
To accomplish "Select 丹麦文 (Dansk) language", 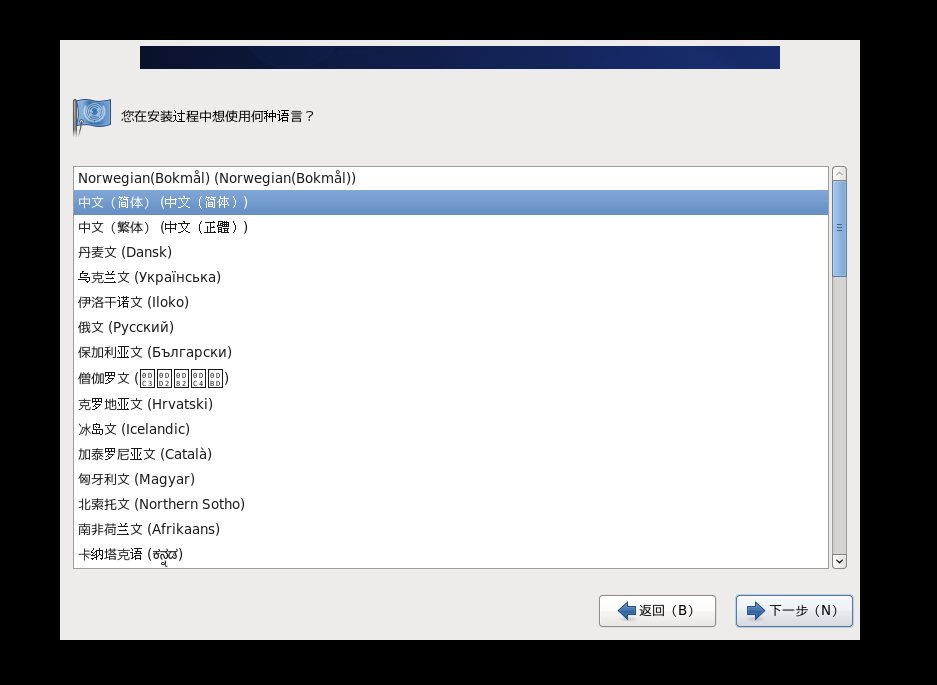I will pyautogui.click(x=451, y=252).
